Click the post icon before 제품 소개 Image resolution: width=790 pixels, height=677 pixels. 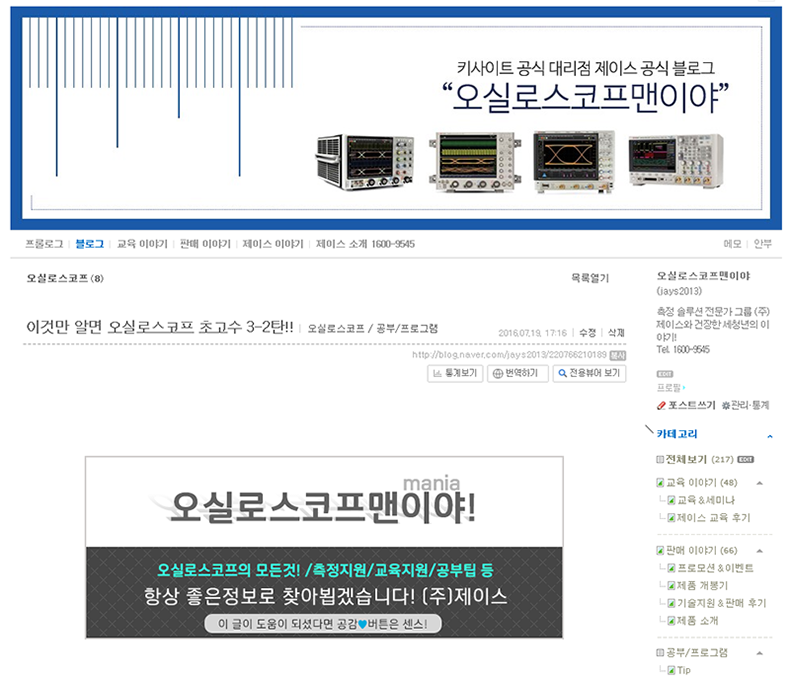671,621
